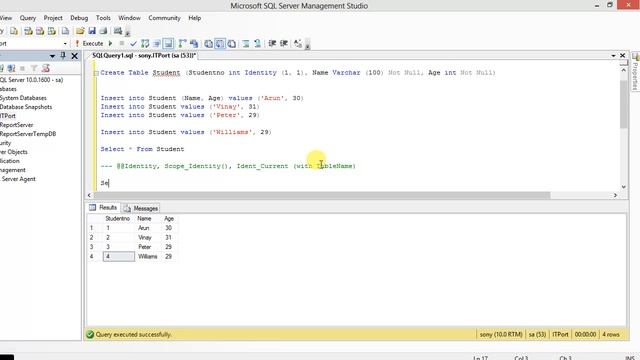This screenshot has height=360, width=640.
Task: Click Object Explorer Stop icon
Action: [23, 68]
